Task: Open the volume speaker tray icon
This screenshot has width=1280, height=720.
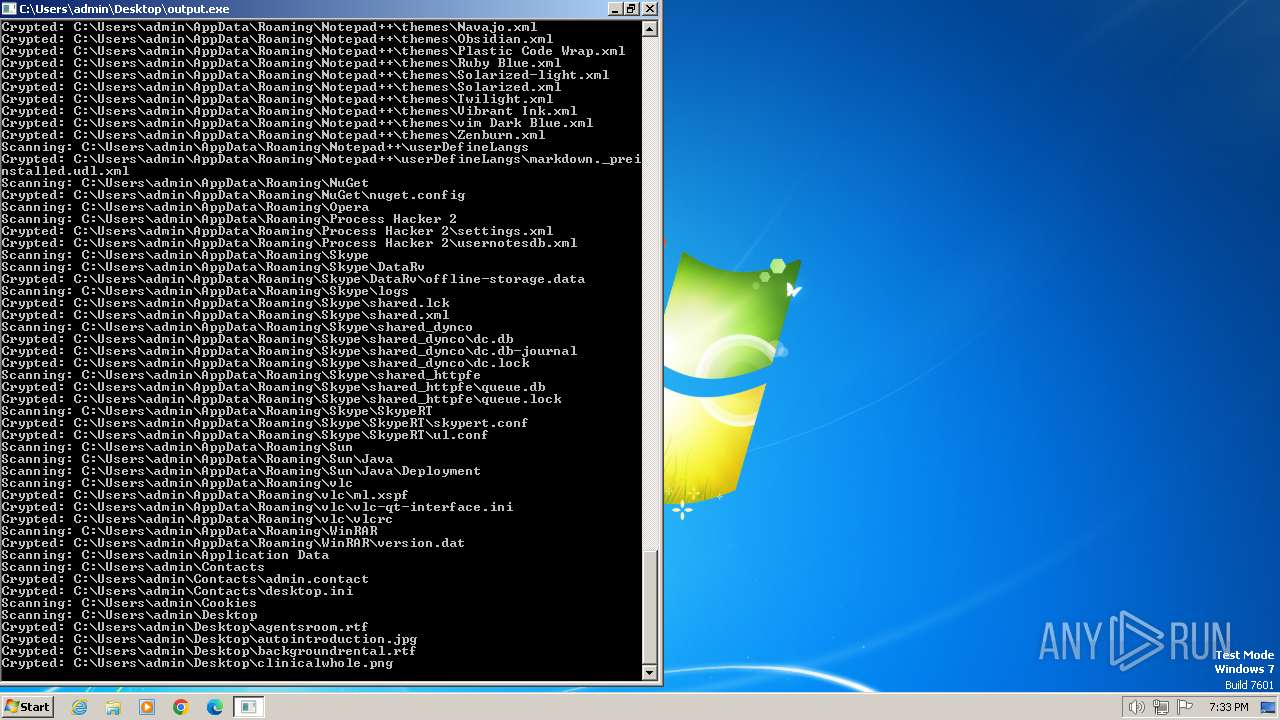Action: (x=1136, y=707)
